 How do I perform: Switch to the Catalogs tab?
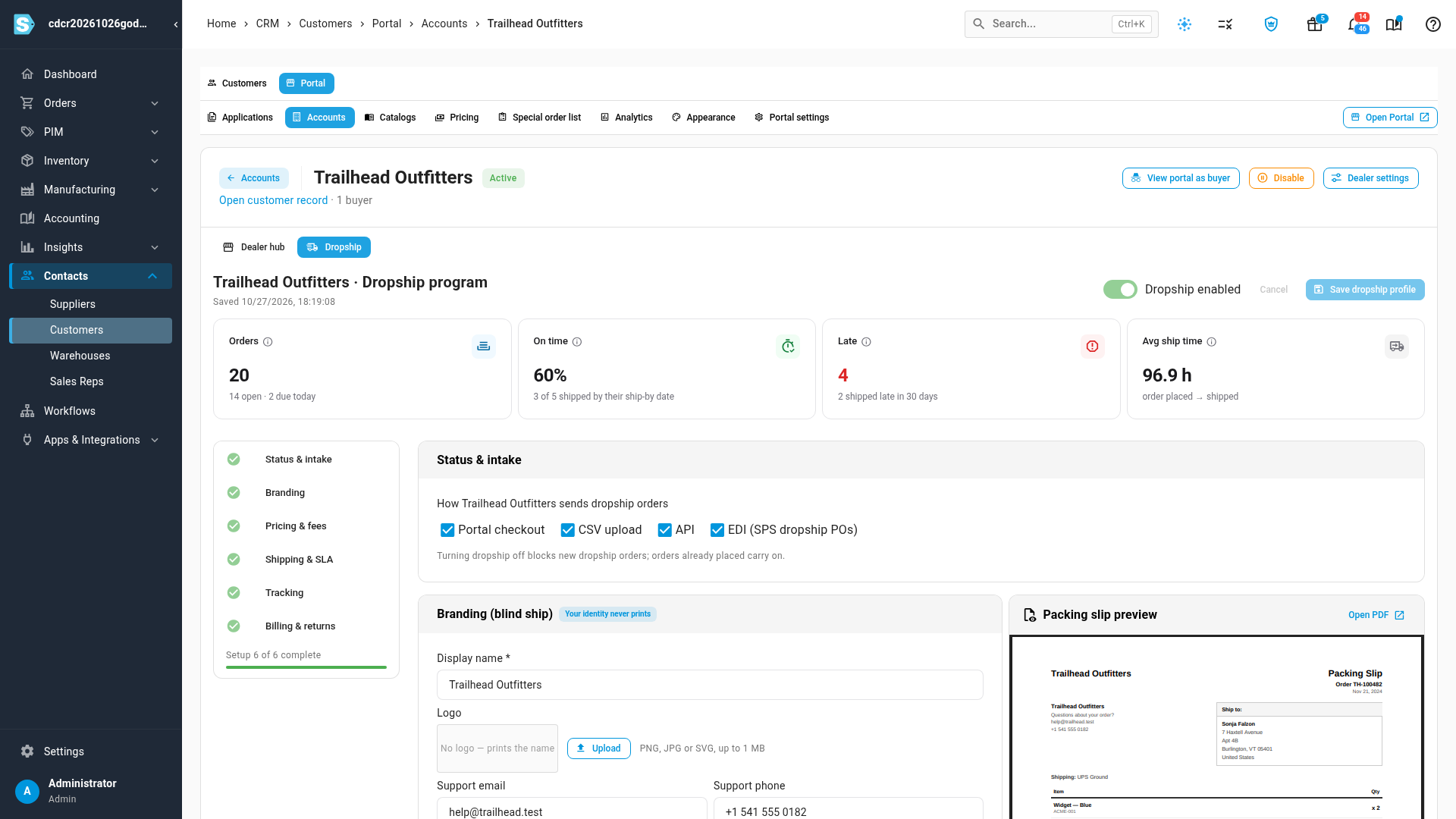(390, 118)
